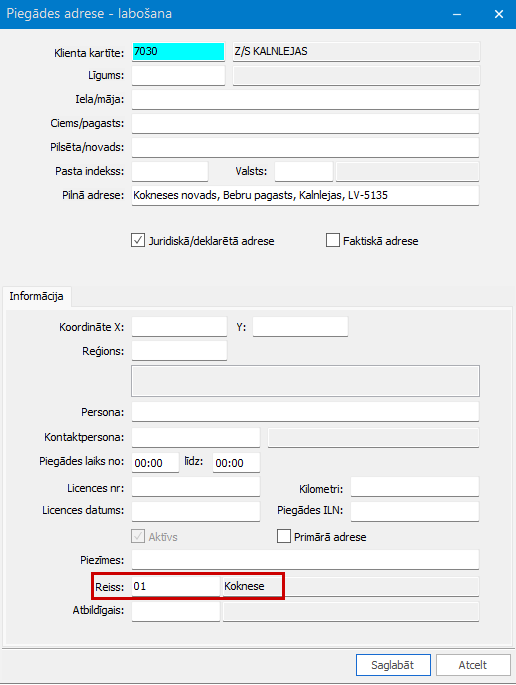Screen dimensions: 516x685
Task: Click the Koordināte X input
Action: point(180,327)
